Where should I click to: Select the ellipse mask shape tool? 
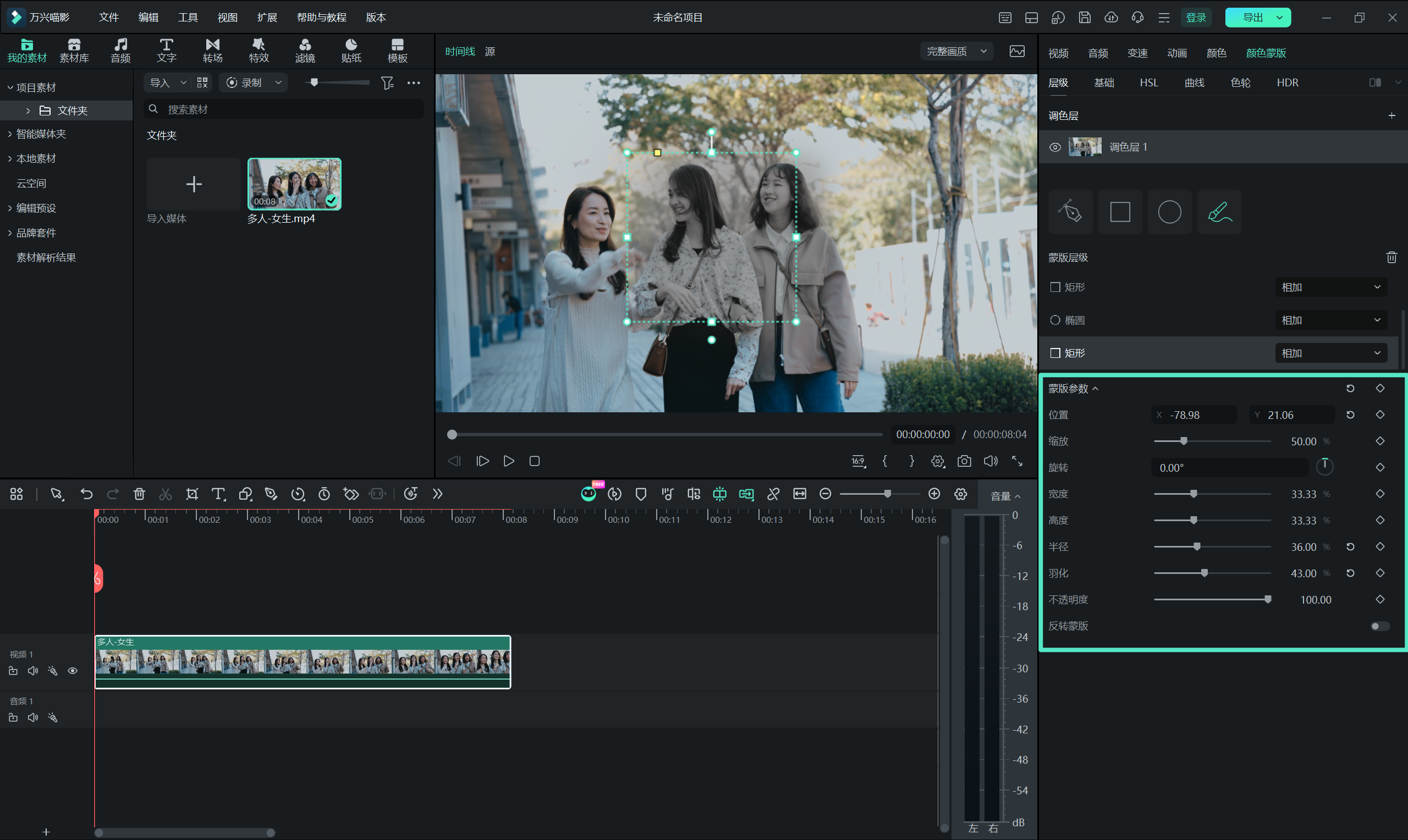[1169, 212]
